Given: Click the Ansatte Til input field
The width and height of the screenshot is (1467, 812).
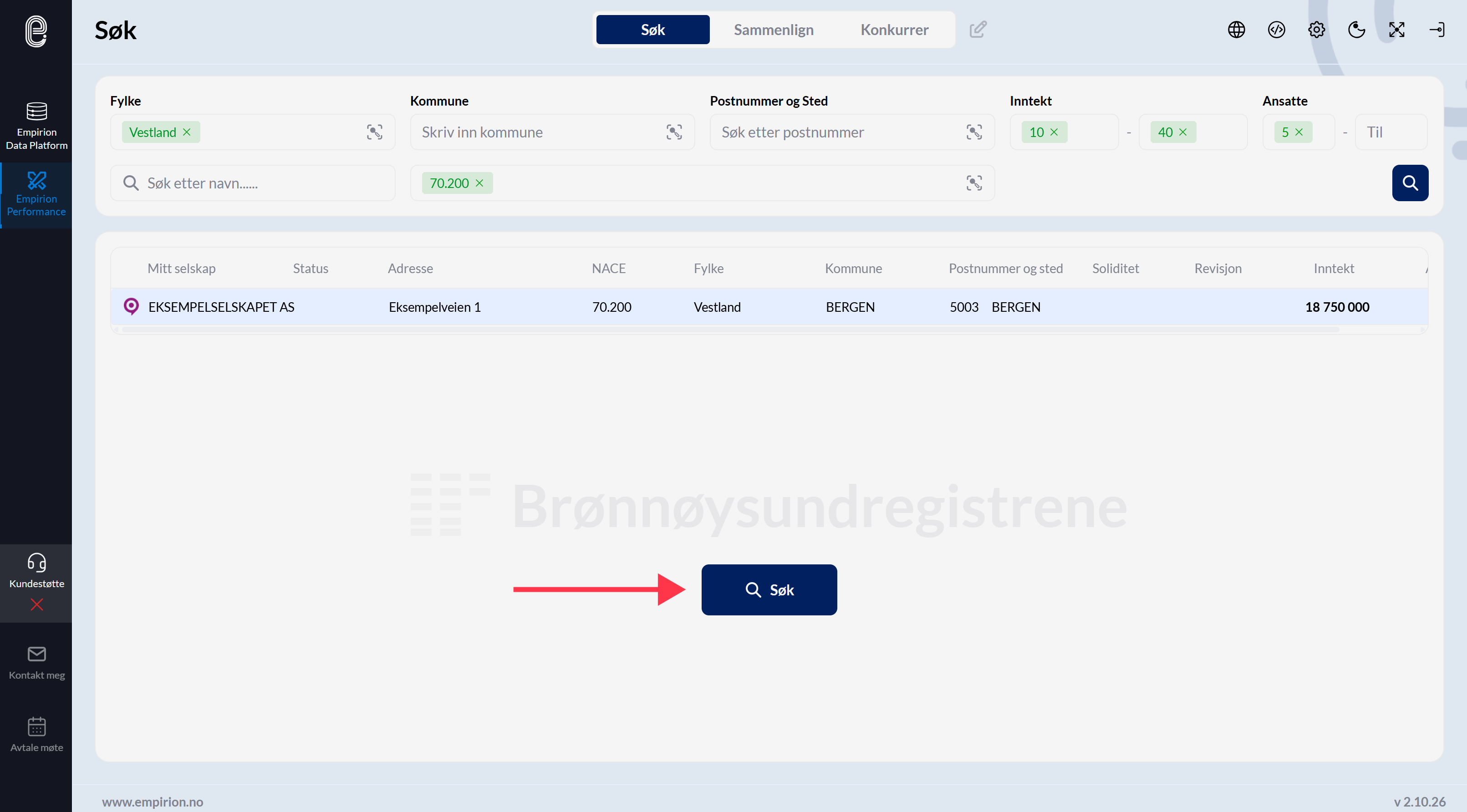Looking at the screenshot, I should tap(1391, 132).
